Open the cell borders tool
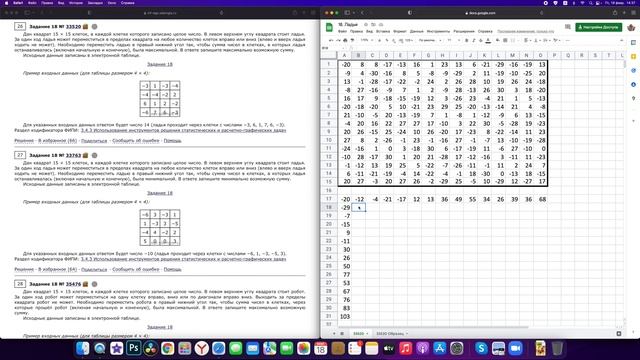Viewport: 640px width, 360px height. click(x=505, y=40)
